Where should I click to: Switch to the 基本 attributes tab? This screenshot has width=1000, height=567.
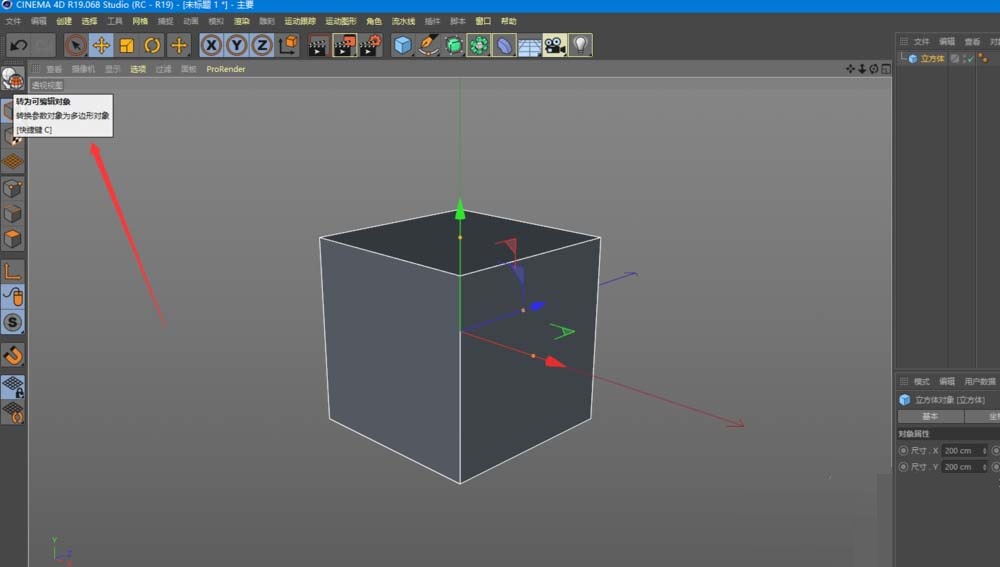pos(929,416)
